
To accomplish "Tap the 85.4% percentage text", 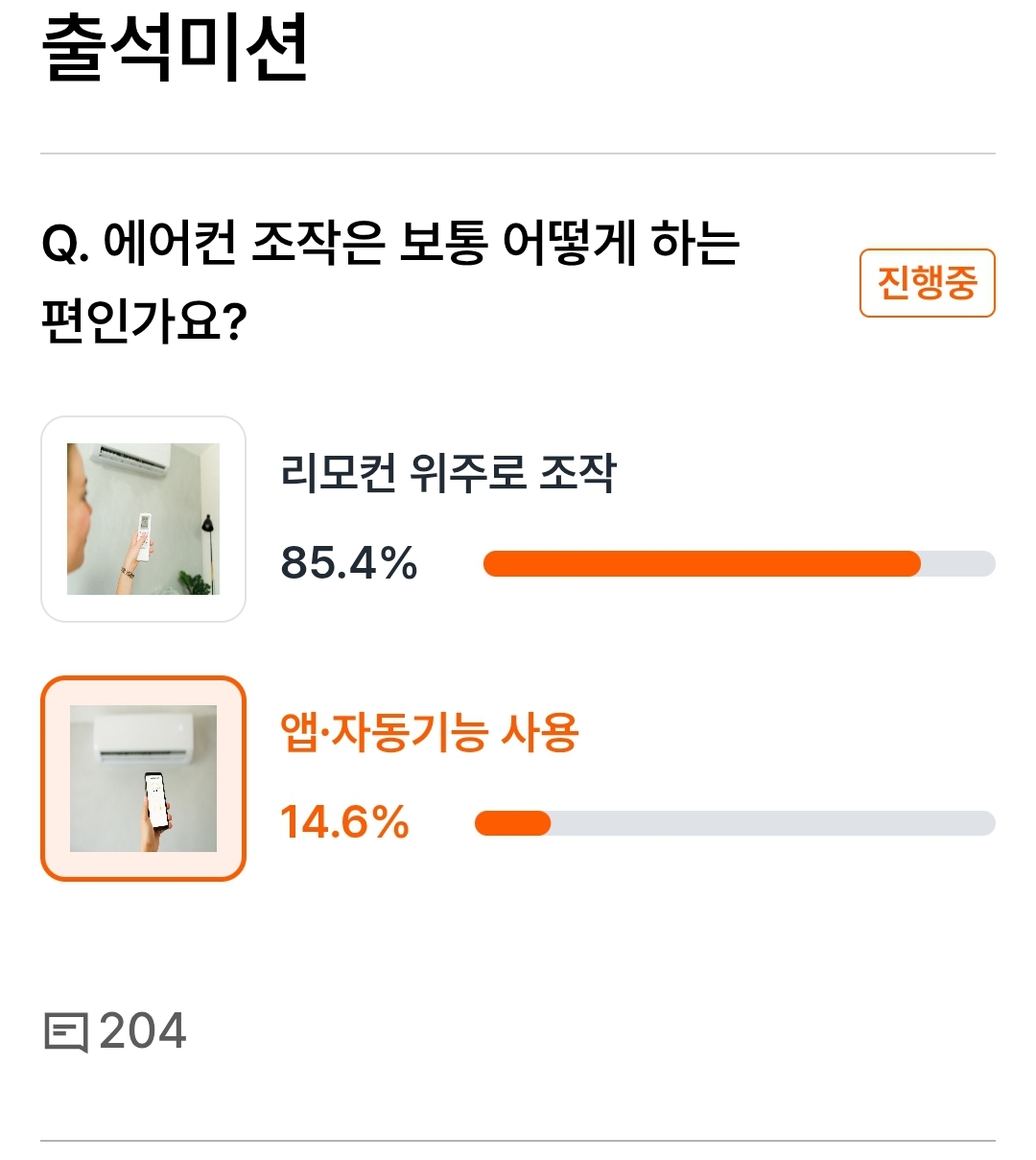I will [349, 563].
